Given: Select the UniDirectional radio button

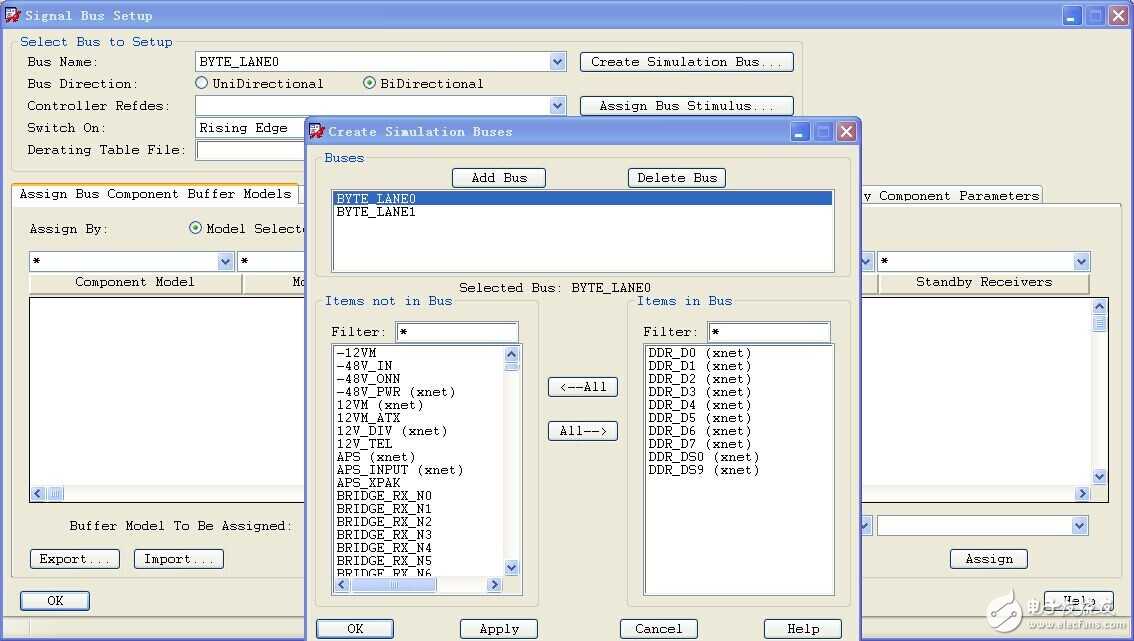Looking at the screenshot, I should tap(202, 83).
